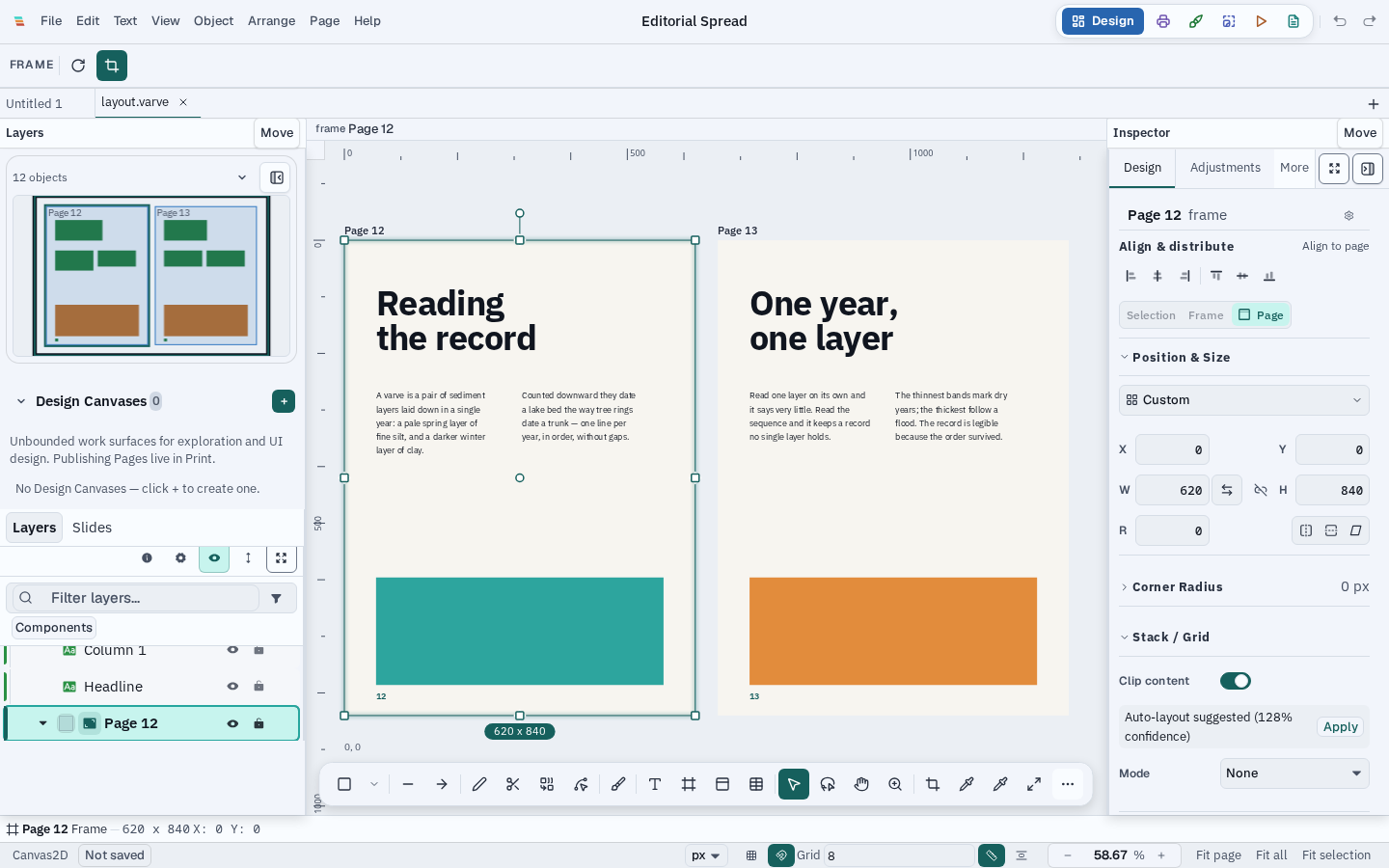Open the Object menu

(213, 21)
